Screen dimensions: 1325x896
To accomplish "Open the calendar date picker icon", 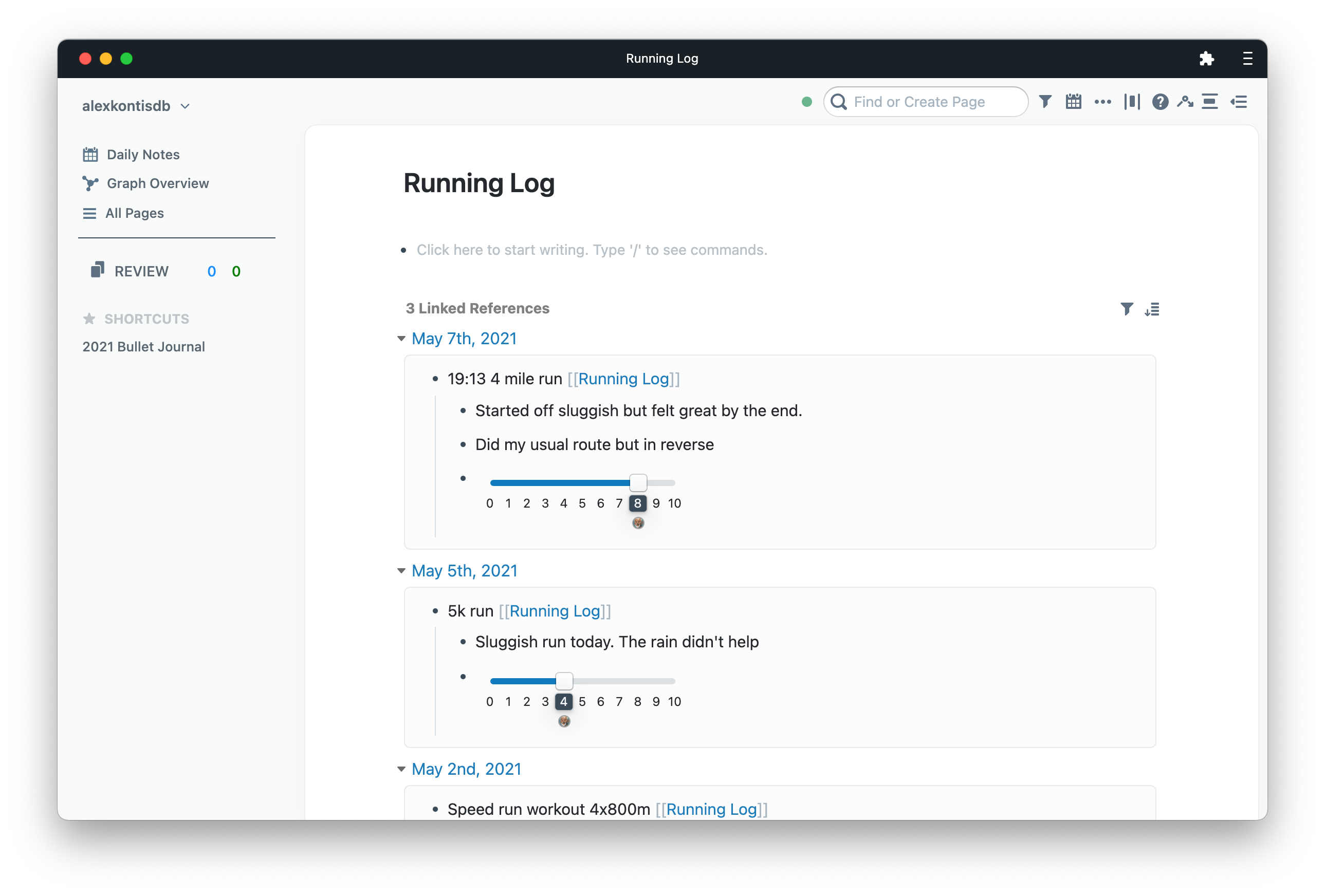I will click(x=1073, y=102).
